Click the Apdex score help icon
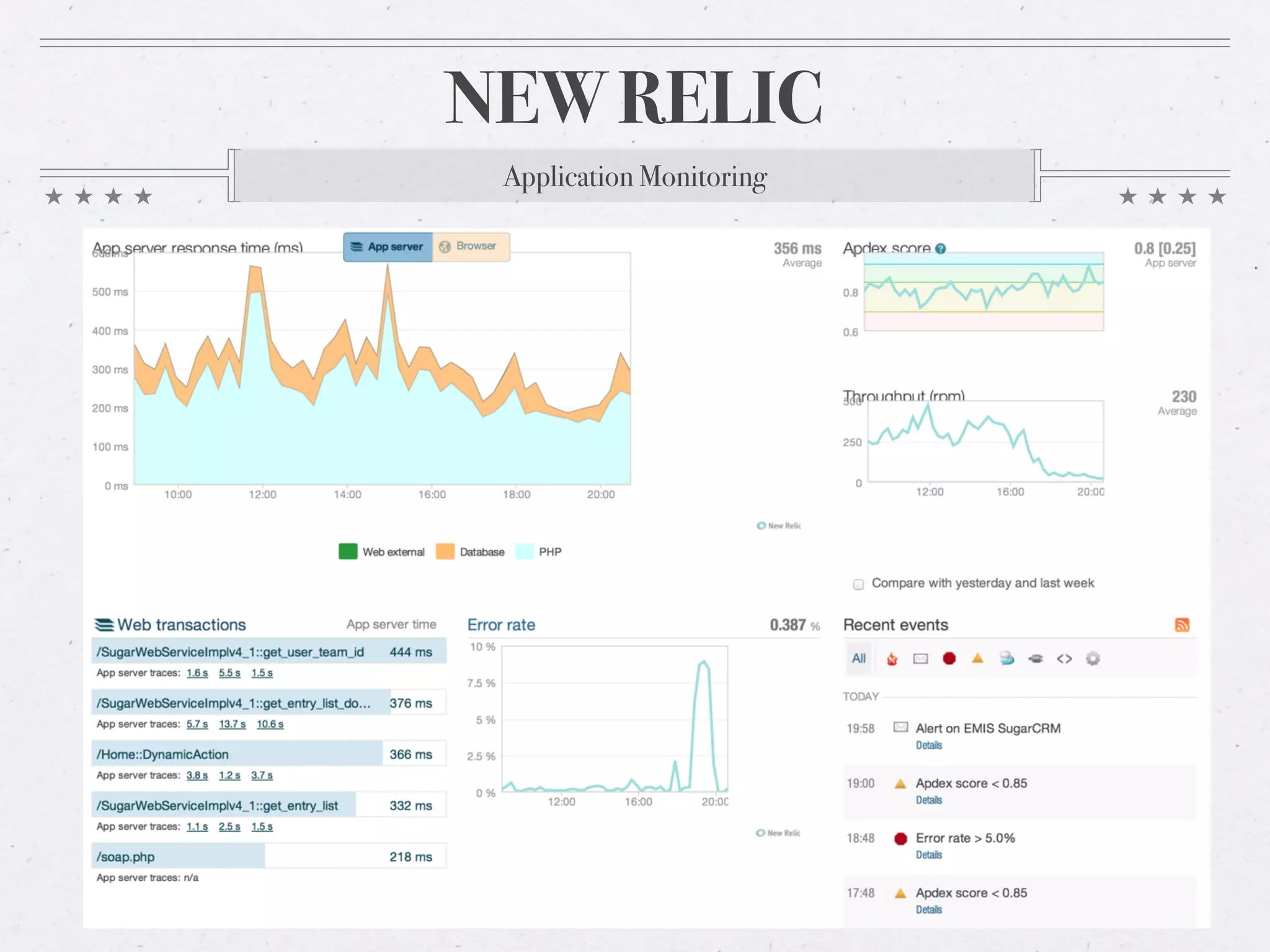 point(941,249)
